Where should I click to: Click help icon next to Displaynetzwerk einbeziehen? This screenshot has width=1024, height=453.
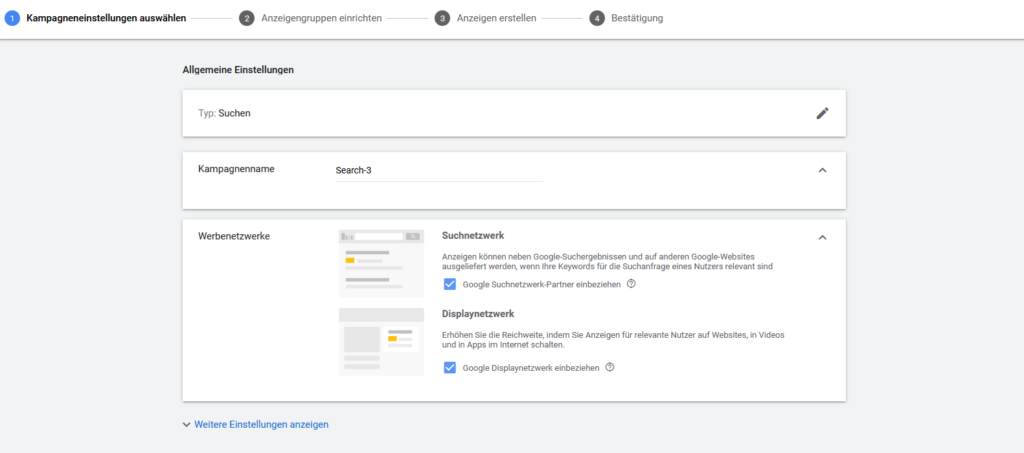click(x=610, y=367)
